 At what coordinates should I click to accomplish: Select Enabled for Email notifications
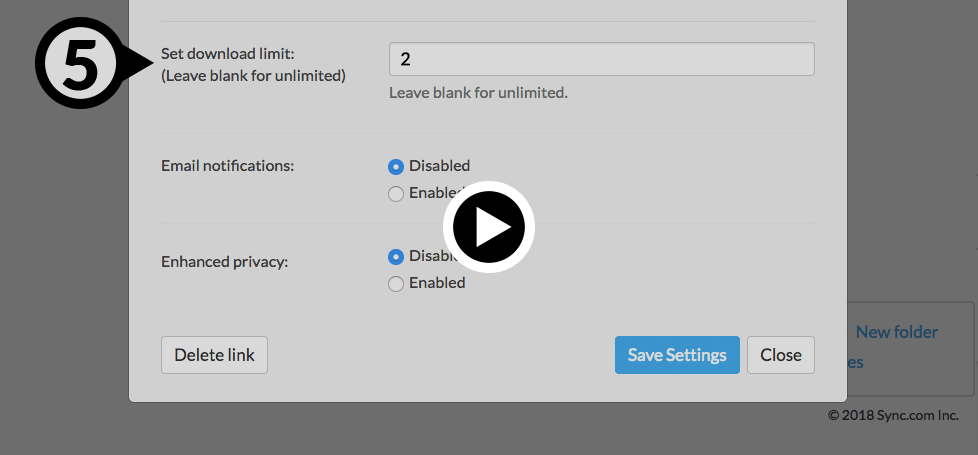coord(396,193)
